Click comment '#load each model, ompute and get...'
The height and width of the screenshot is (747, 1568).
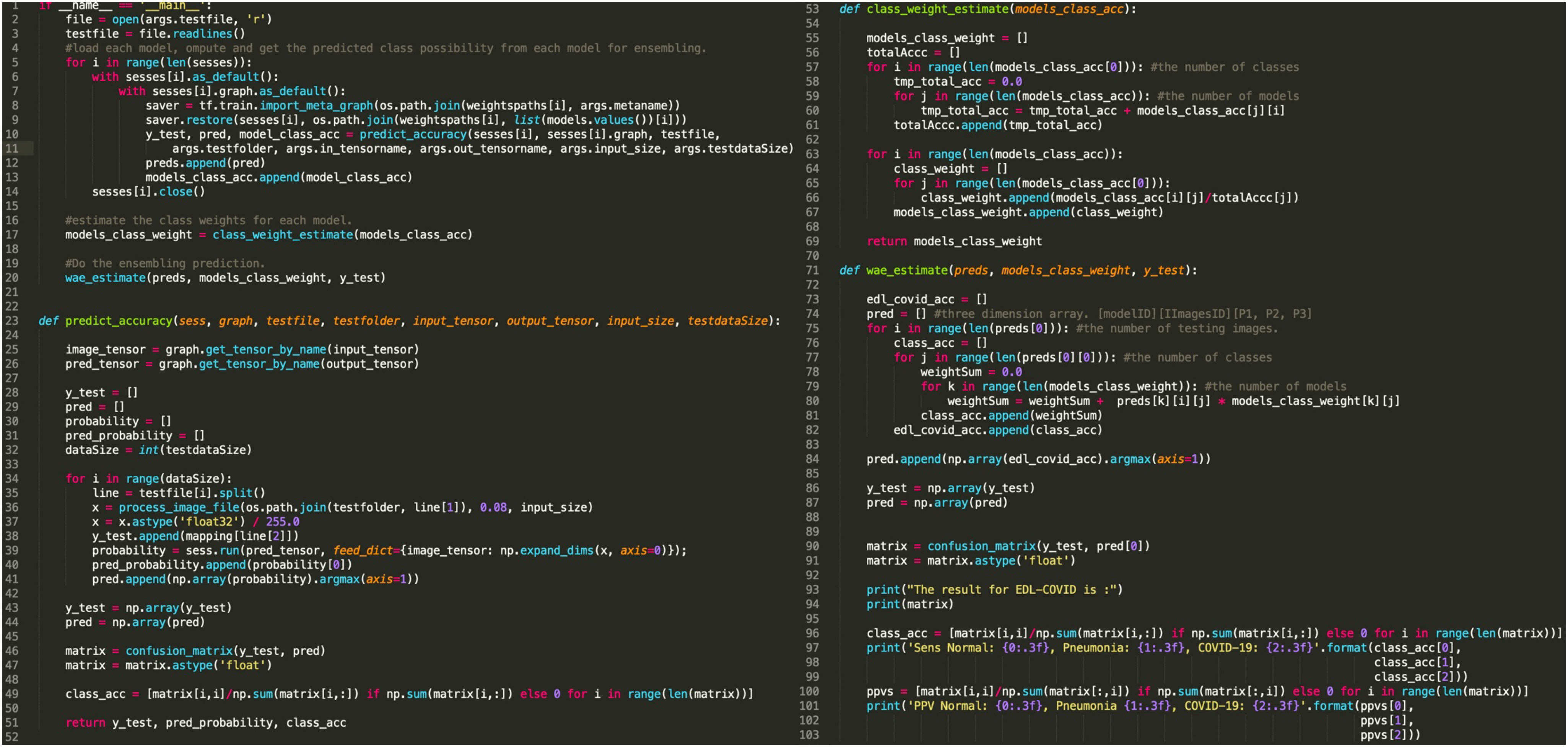(386, 48)
